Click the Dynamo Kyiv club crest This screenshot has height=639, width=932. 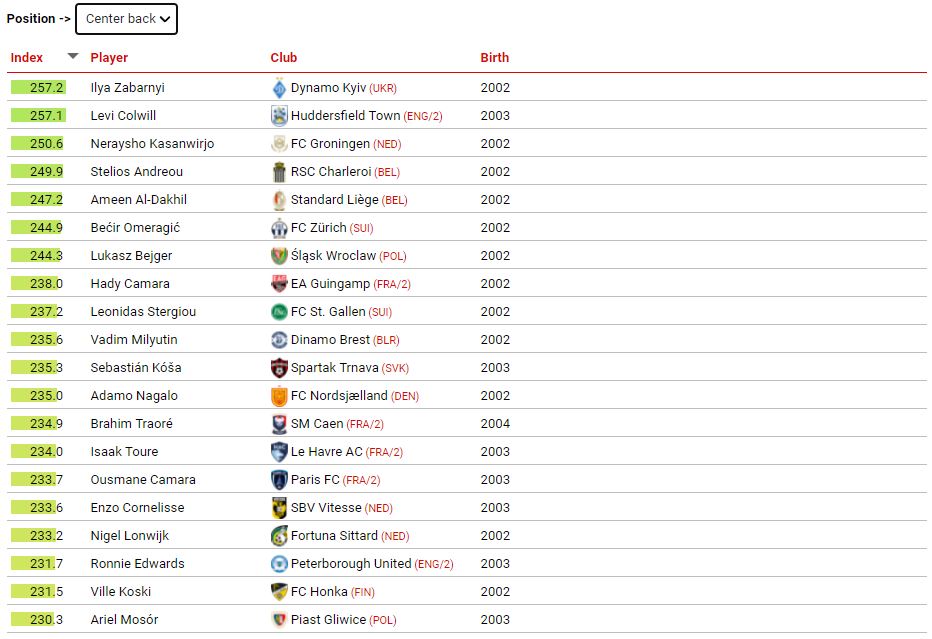(x=279, y=88)
